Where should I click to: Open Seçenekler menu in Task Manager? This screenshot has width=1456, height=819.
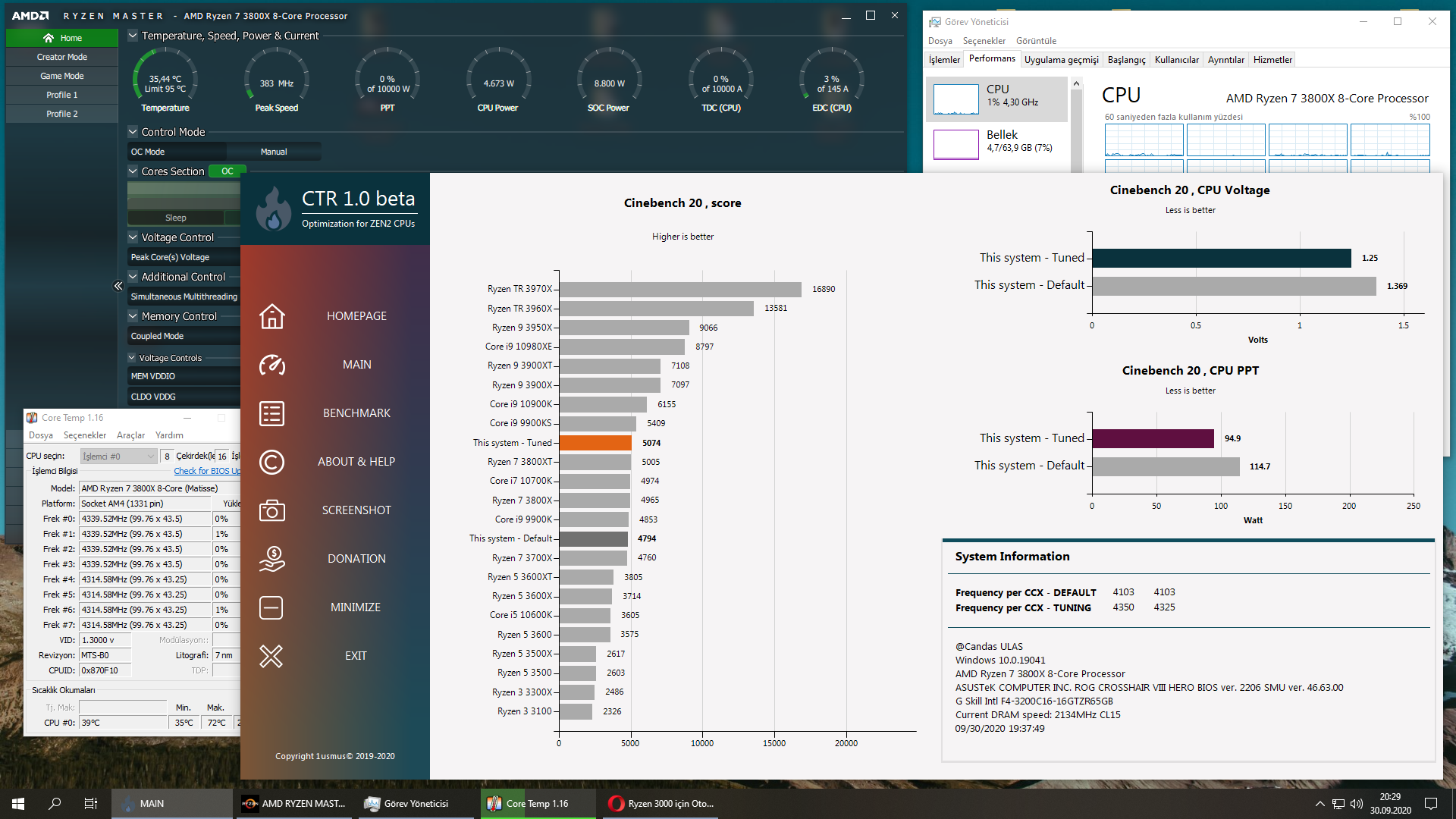tap(984, 41)
